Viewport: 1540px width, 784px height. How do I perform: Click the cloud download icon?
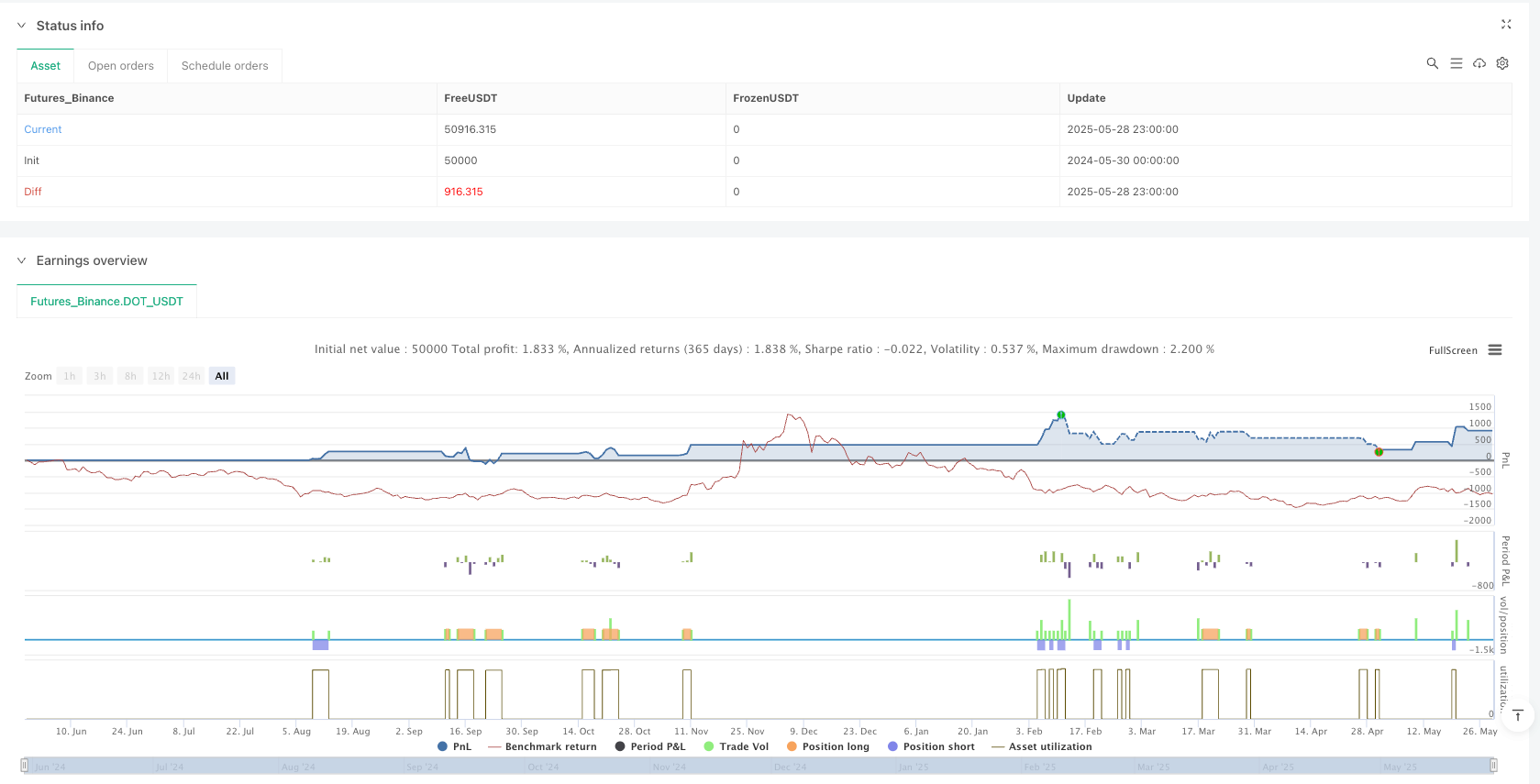pos(1479,63)
